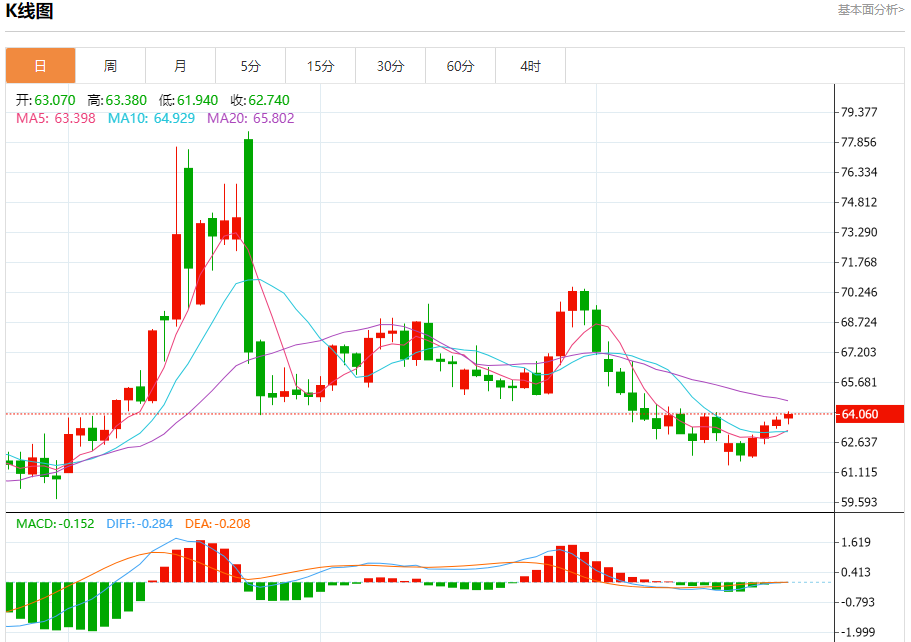
Task: Click the MA5 63.398 indicator label
Action: [55, 118]
